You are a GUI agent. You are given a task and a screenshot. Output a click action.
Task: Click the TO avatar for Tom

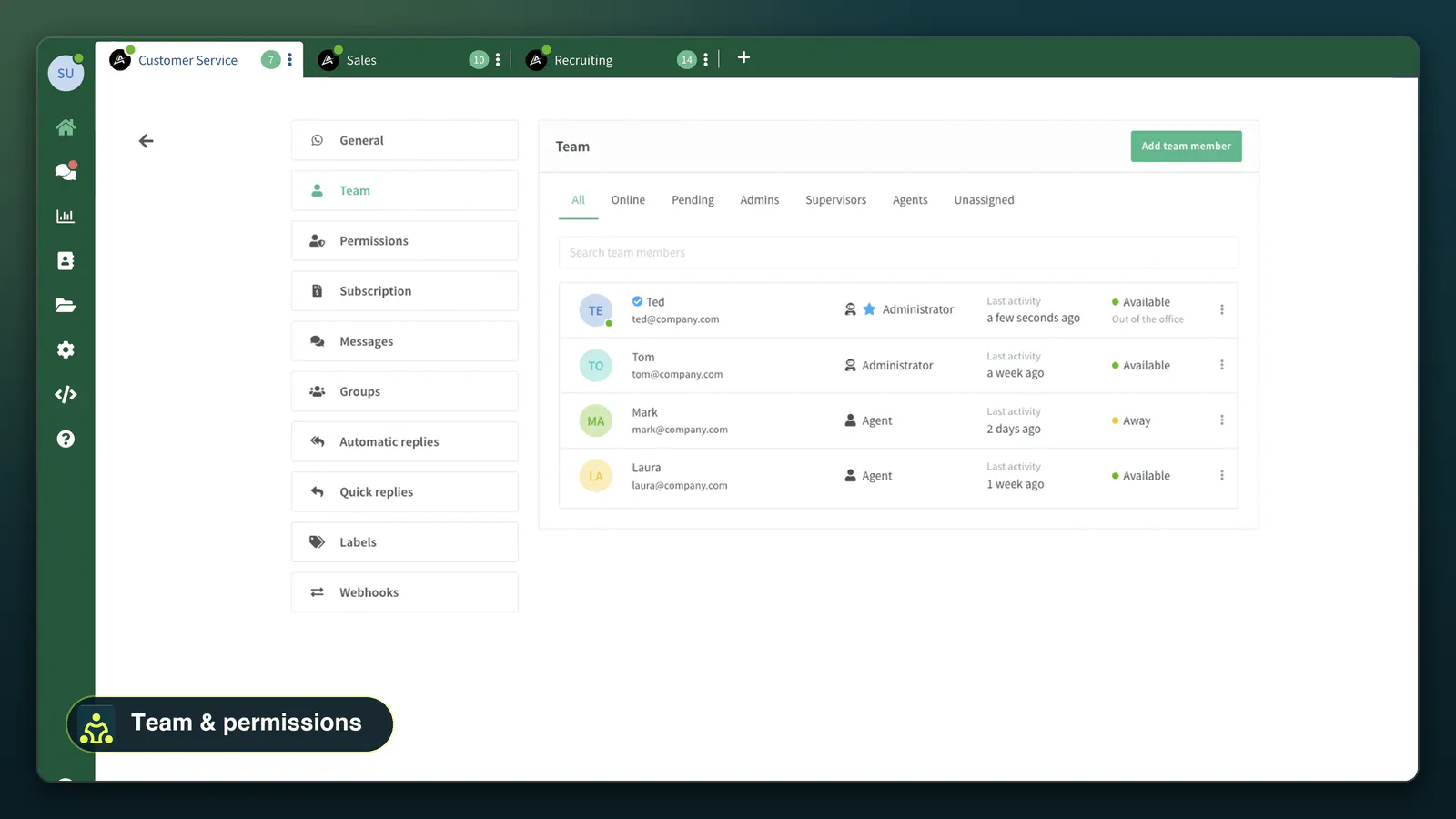click(x=595, y=366)
